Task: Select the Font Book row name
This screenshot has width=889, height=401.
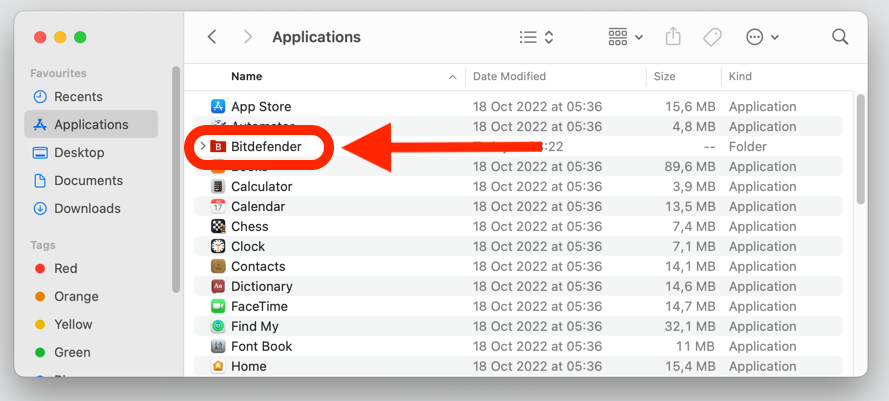Action: [261, 346]
